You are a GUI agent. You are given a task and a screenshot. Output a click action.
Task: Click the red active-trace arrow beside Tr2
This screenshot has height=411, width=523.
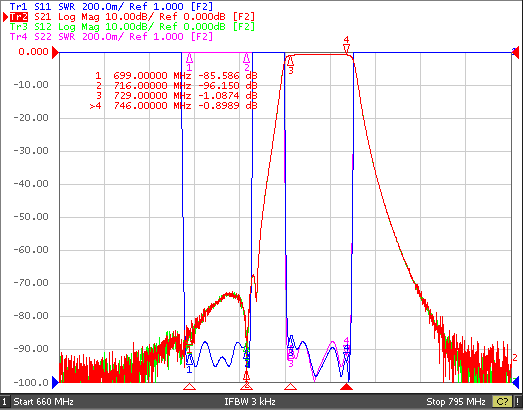pyautogui.click(x=5, y=17)
